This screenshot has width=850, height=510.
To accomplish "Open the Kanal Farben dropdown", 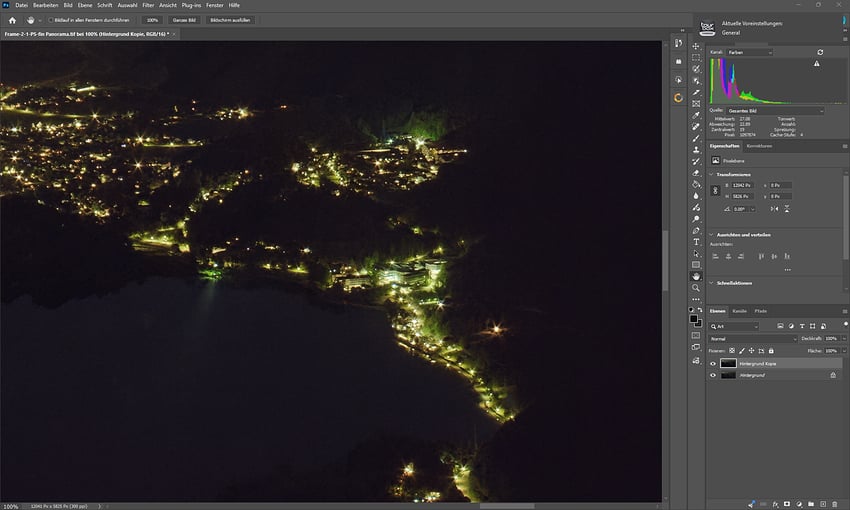I will click(749, 52).
